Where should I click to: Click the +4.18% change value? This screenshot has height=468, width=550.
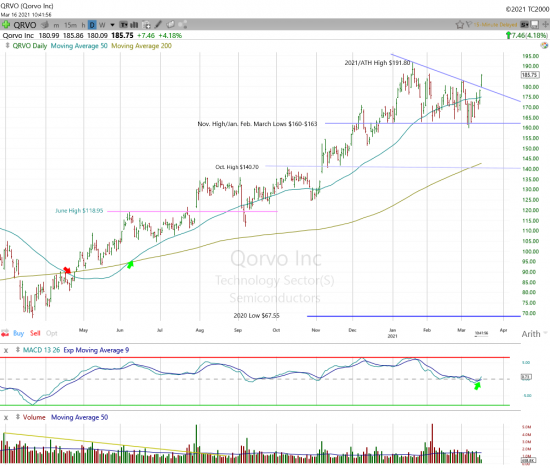[x=170, y=35]
